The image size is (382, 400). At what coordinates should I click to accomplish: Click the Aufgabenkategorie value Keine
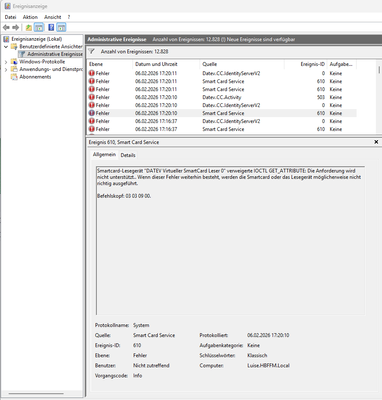(253, 345)
